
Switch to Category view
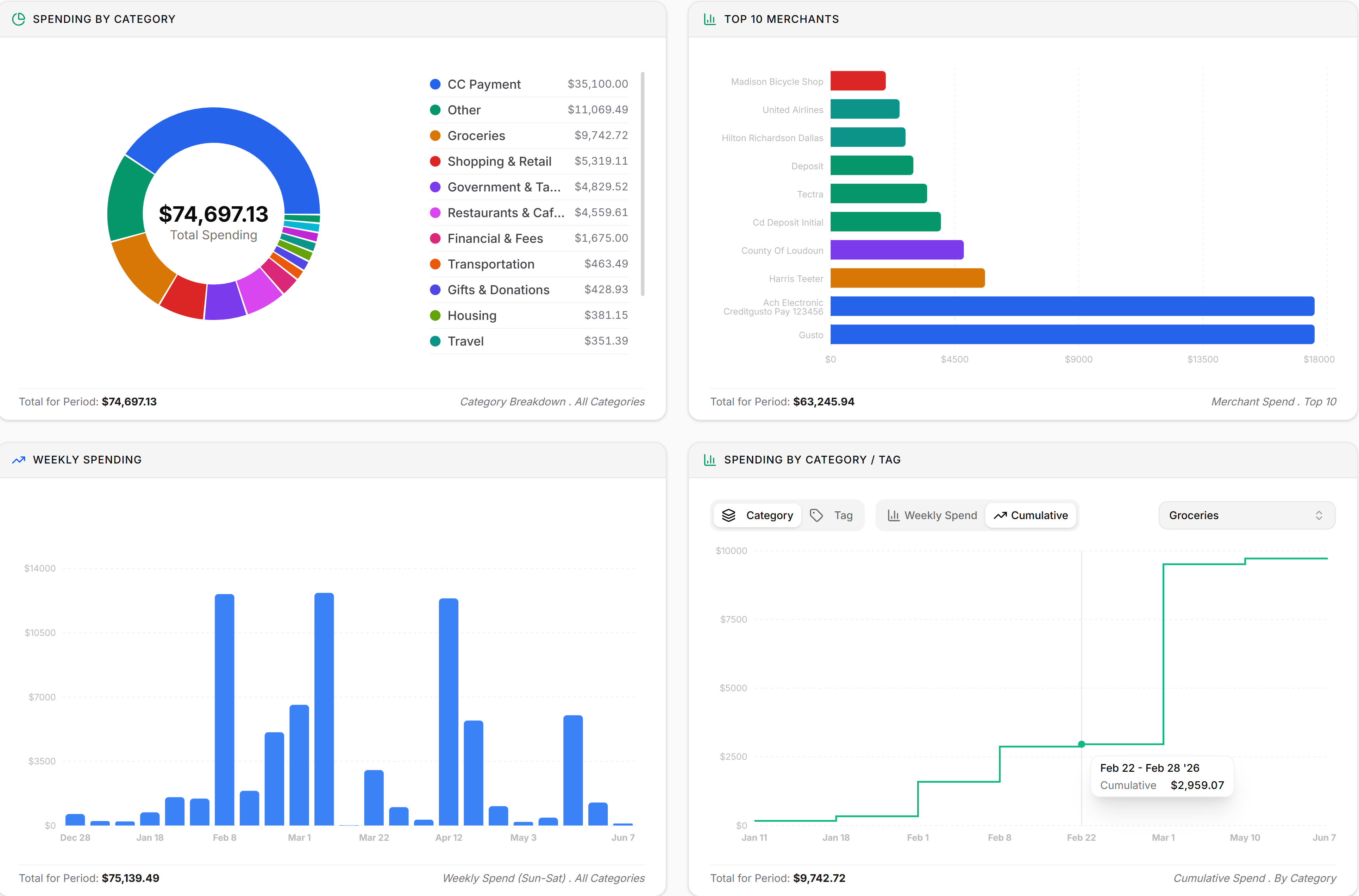coord(758,516)
